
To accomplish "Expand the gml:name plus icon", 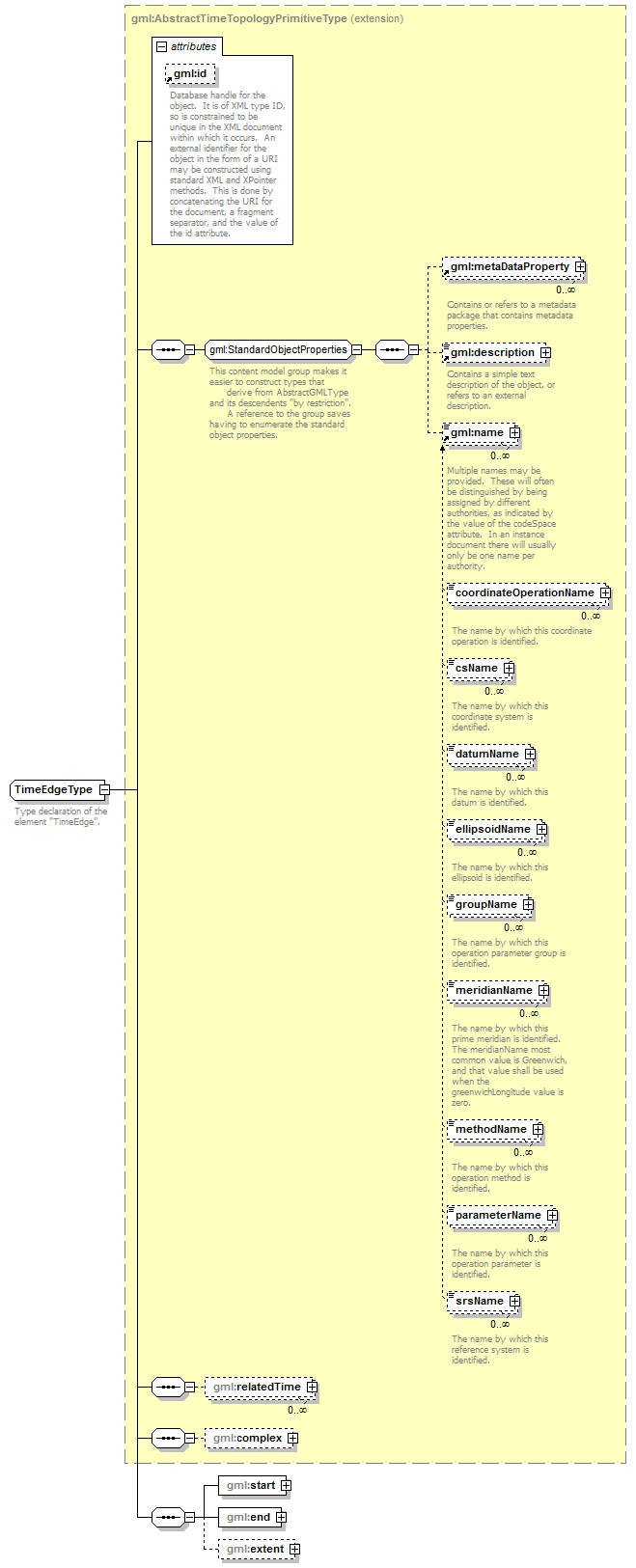I will (x=514, y=433).
